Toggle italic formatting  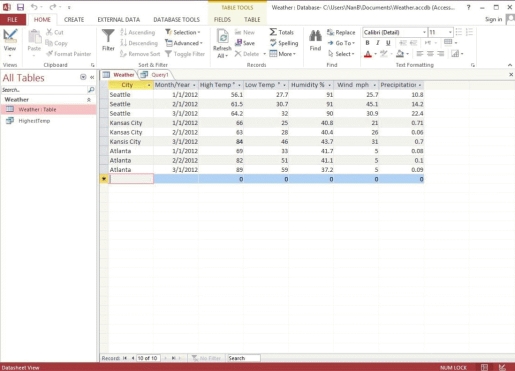(x=378, y=43)
